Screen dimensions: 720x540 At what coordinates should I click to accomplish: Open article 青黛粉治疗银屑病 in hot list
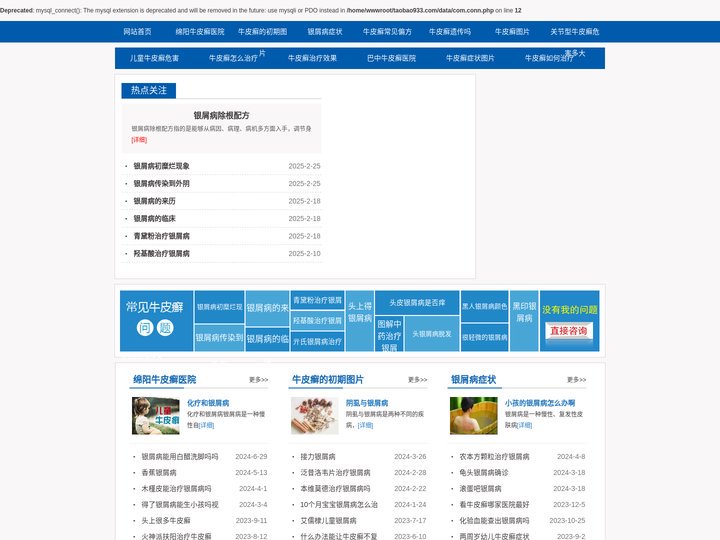[161, 236]
